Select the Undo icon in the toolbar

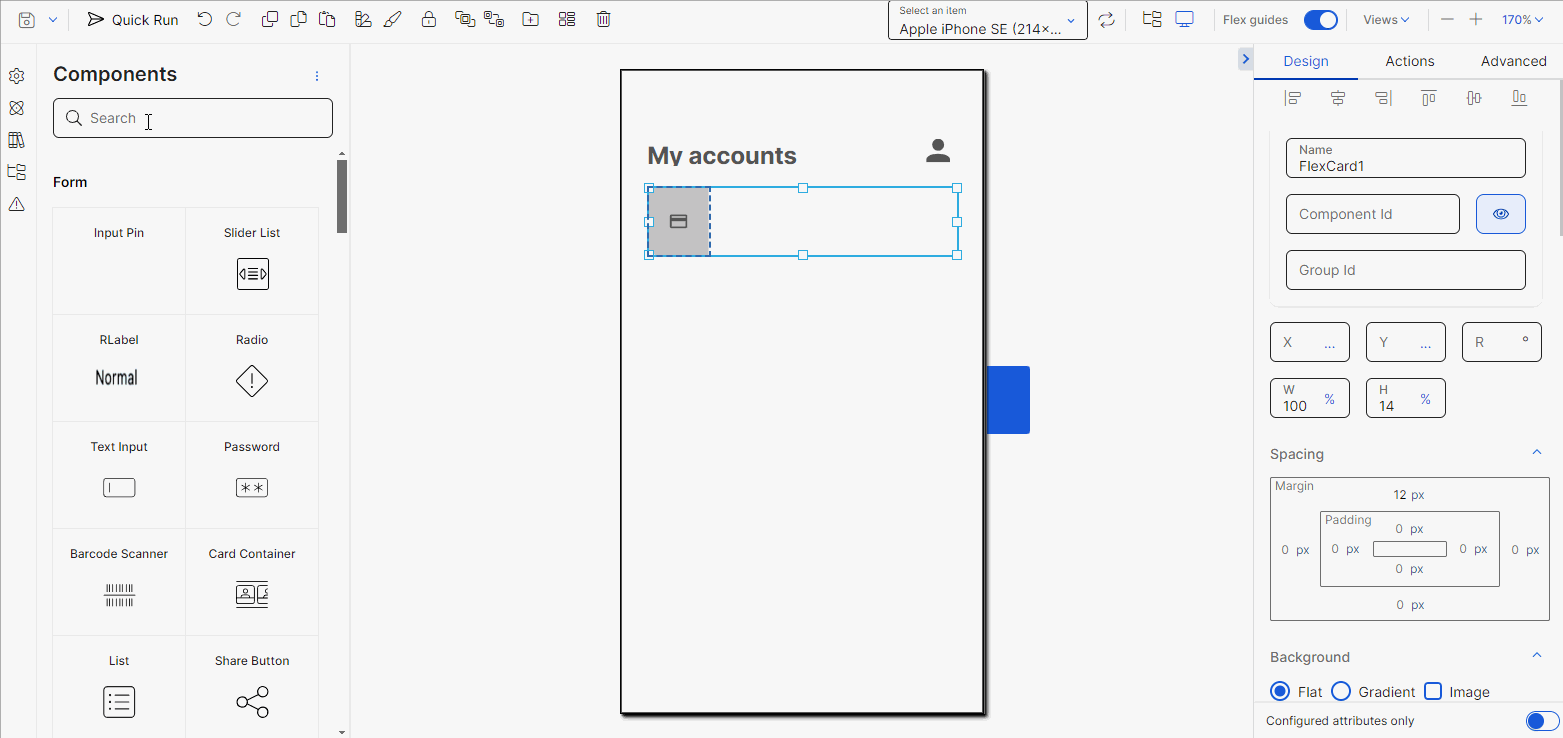tap(205, 18)
